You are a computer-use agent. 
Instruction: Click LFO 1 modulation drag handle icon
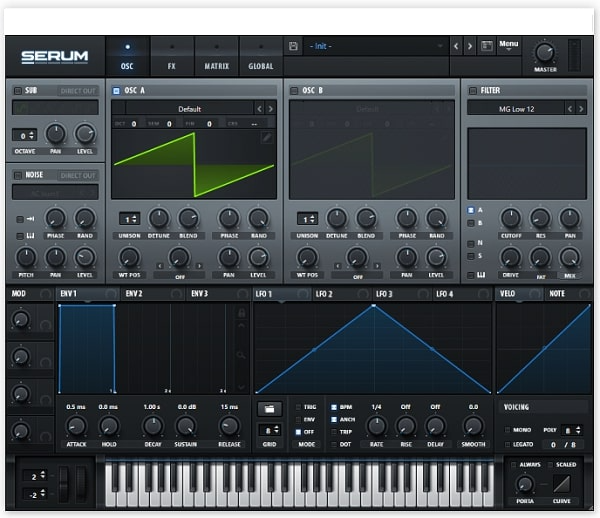(303, 294)
